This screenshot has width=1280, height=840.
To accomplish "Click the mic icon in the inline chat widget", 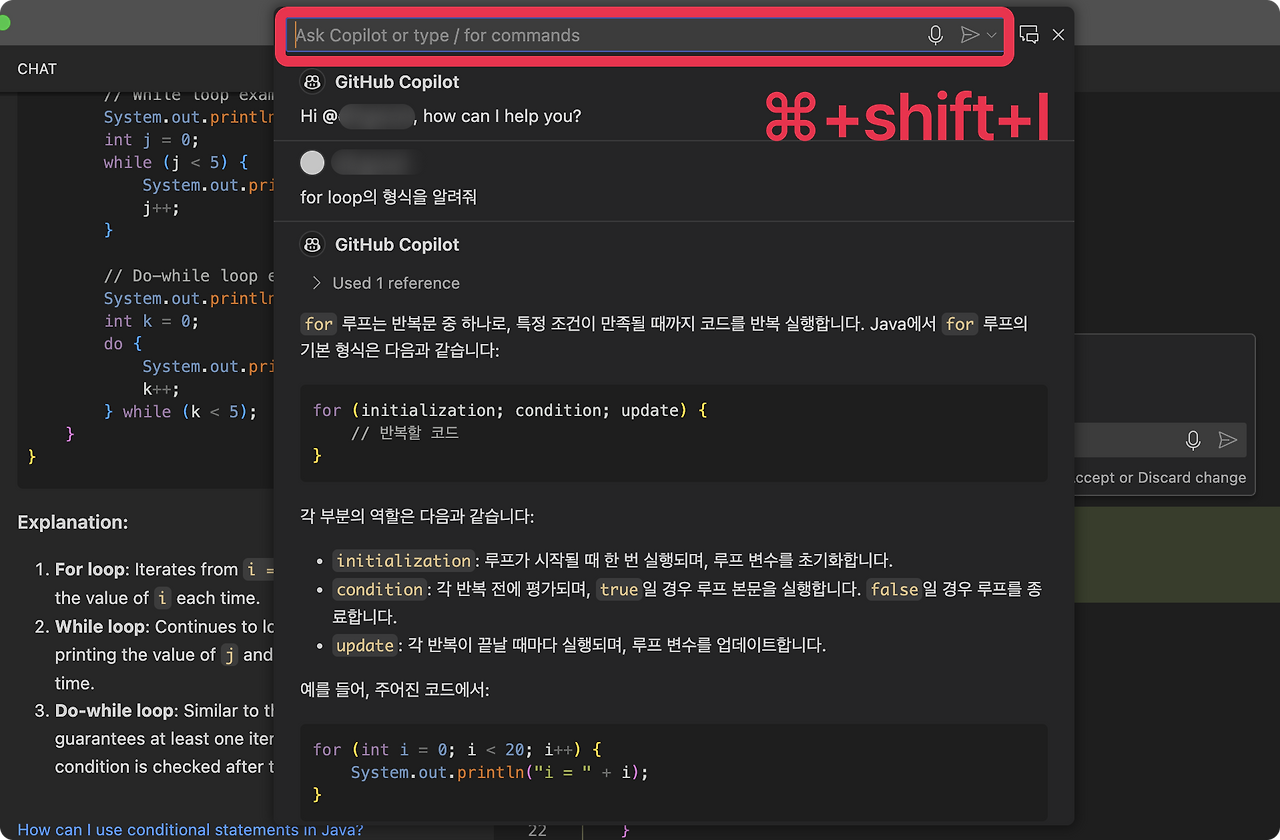I will tap(1193, 439).
